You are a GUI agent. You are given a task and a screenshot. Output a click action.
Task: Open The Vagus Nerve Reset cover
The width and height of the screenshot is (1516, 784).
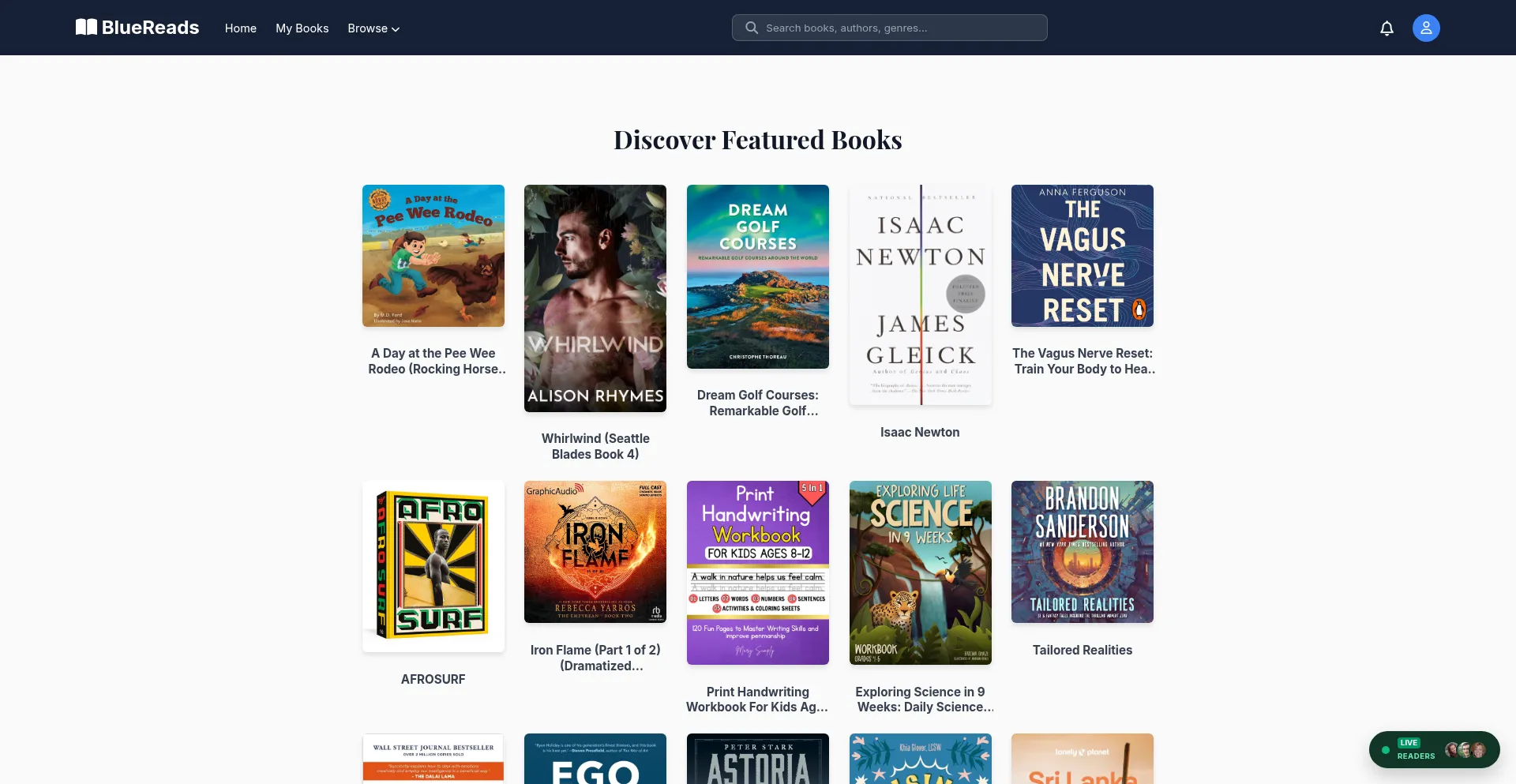point(1083,256)
